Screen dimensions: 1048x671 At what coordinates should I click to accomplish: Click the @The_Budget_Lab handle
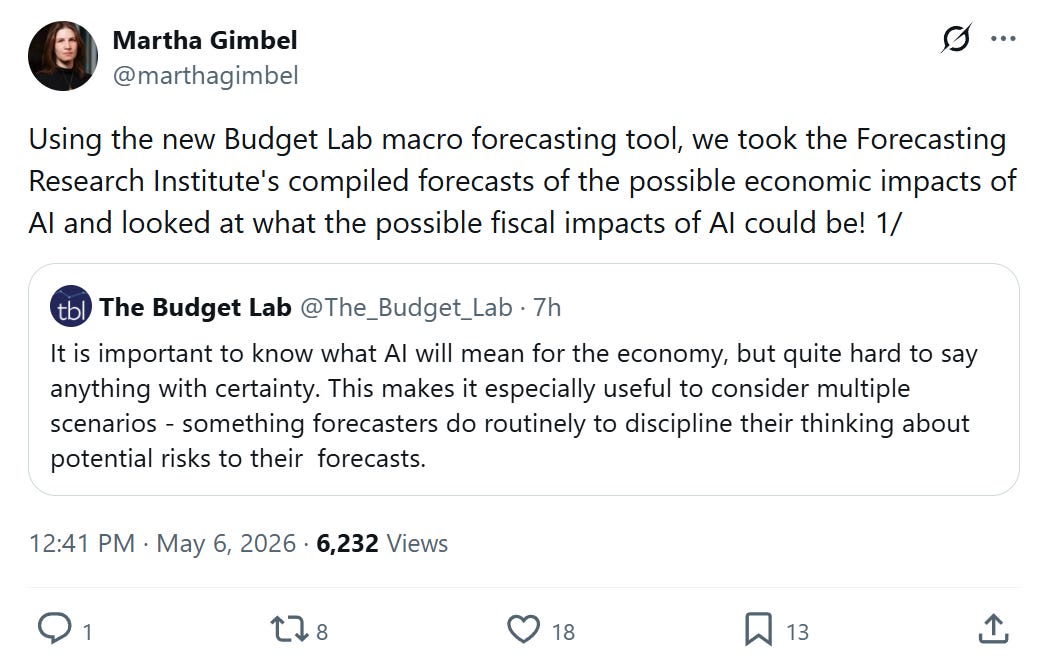click(406, 307)
